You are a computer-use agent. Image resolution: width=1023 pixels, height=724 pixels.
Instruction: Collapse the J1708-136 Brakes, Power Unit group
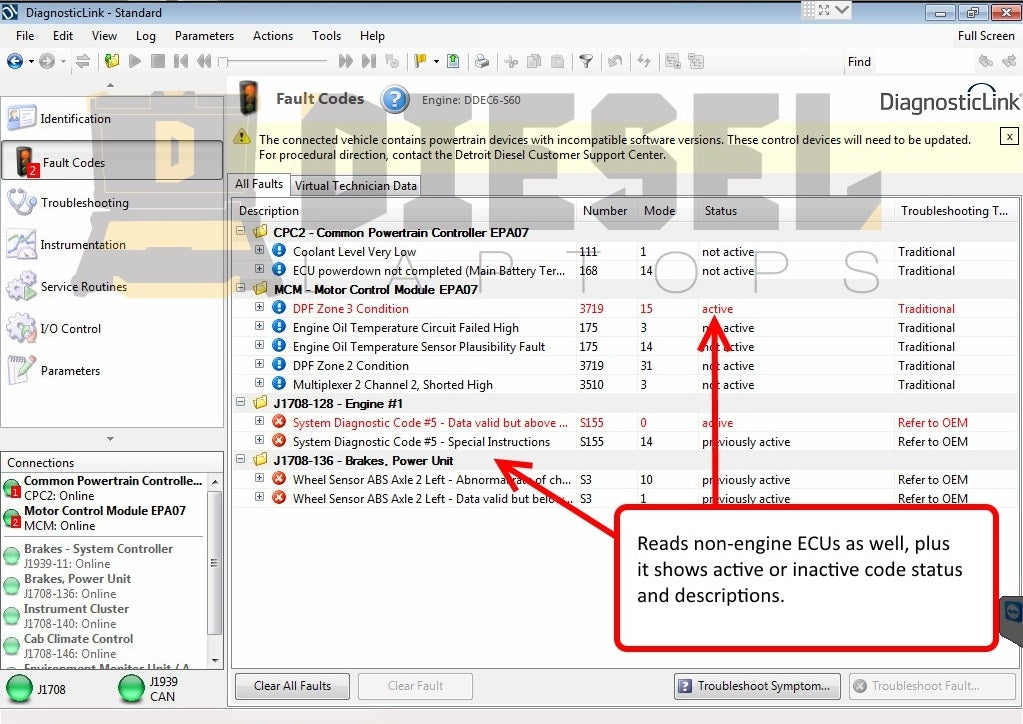pos(240,459)
